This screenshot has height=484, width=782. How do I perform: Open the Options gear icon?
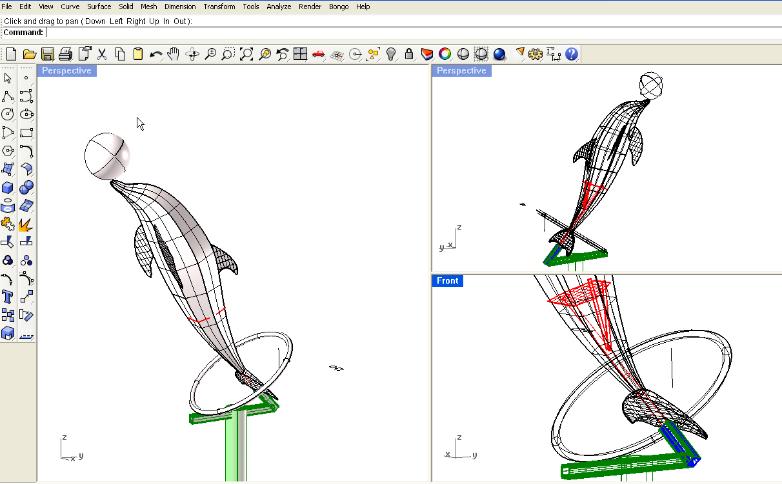535,54
